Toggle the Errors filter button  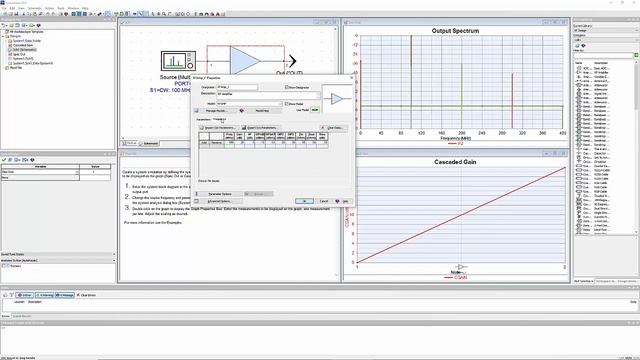point(24,295)
